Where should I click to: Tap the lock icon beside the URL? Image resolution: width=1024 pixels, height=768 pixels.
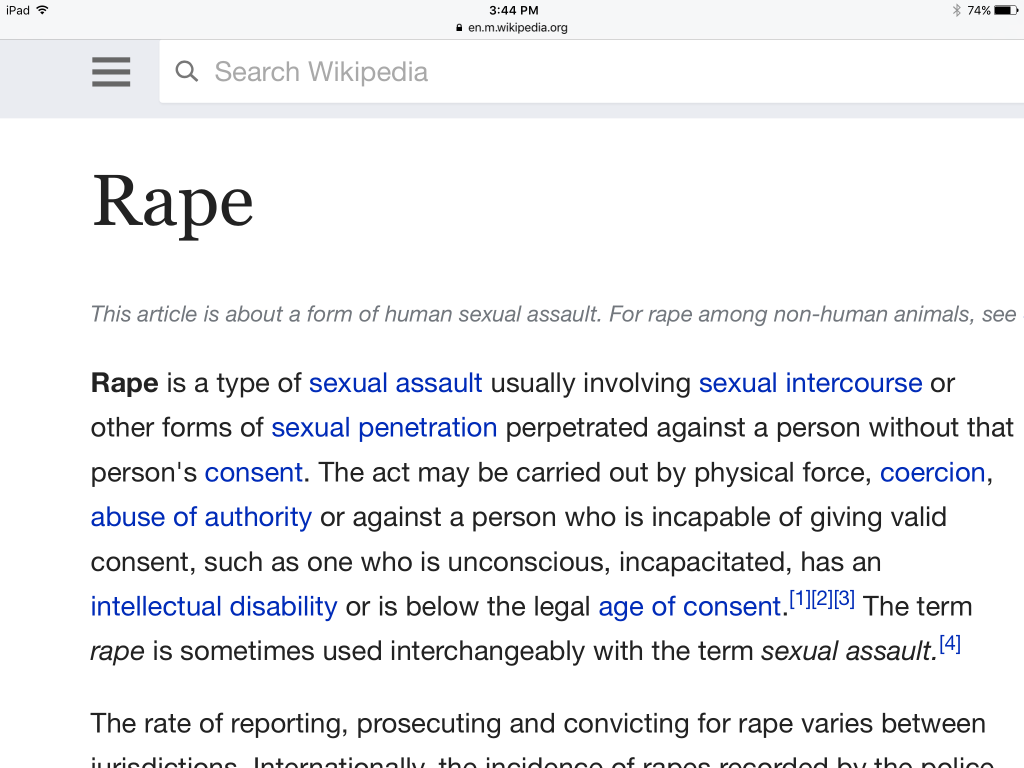(459, 27)
